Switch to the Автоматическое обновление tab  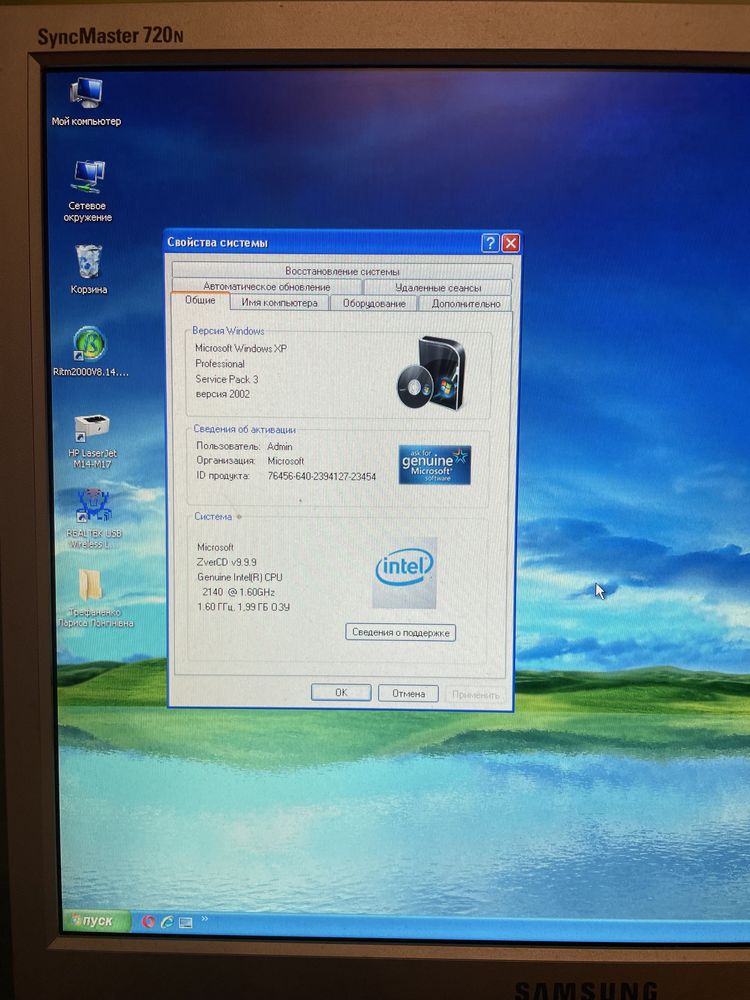pos(267,287)
